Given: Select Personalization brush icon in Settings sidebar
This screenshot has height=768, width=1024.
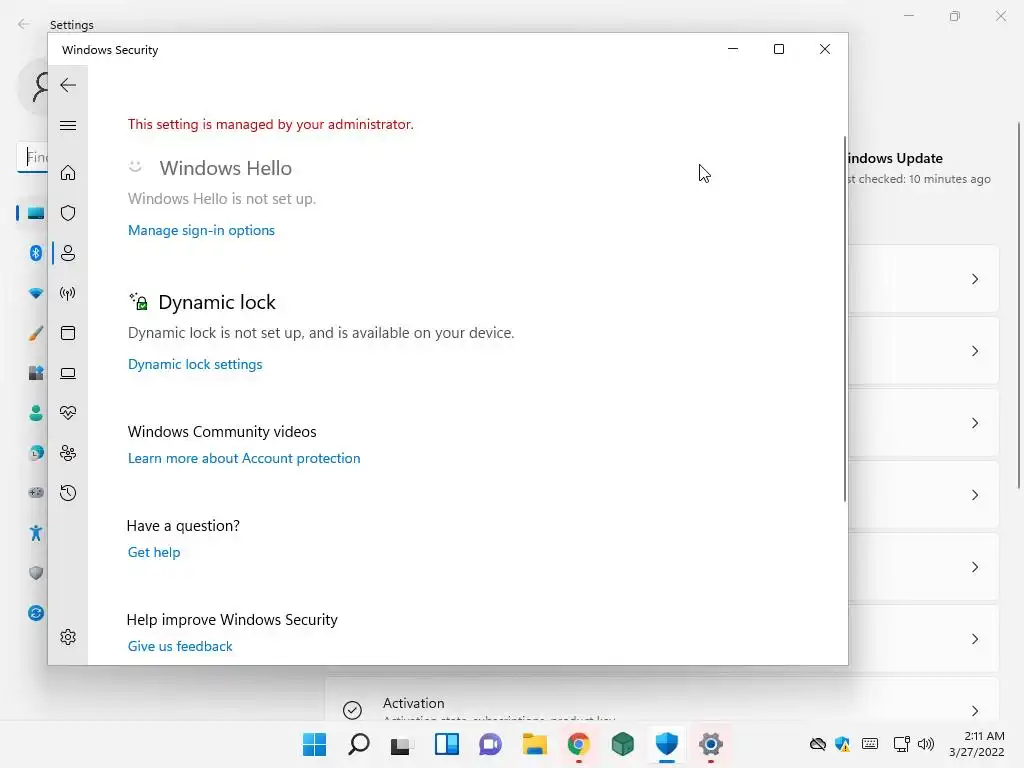Looking at the screenshot, I should click(36, 333).
